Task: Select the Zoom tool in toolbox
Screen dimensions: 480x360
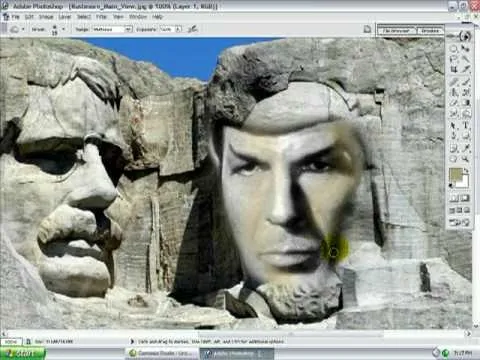Action: pyautogui.click(x=466, y=159)
